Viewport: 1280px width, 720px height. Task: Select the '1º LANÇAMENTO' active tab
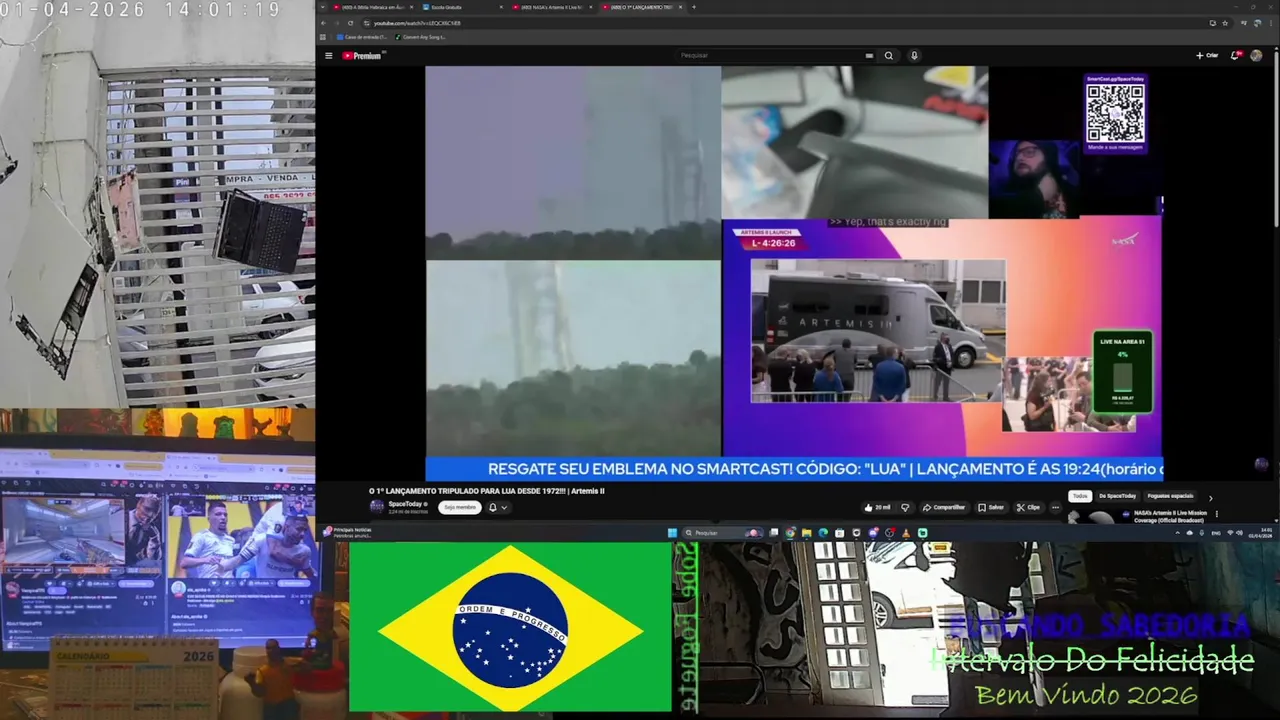click(643, 7)
